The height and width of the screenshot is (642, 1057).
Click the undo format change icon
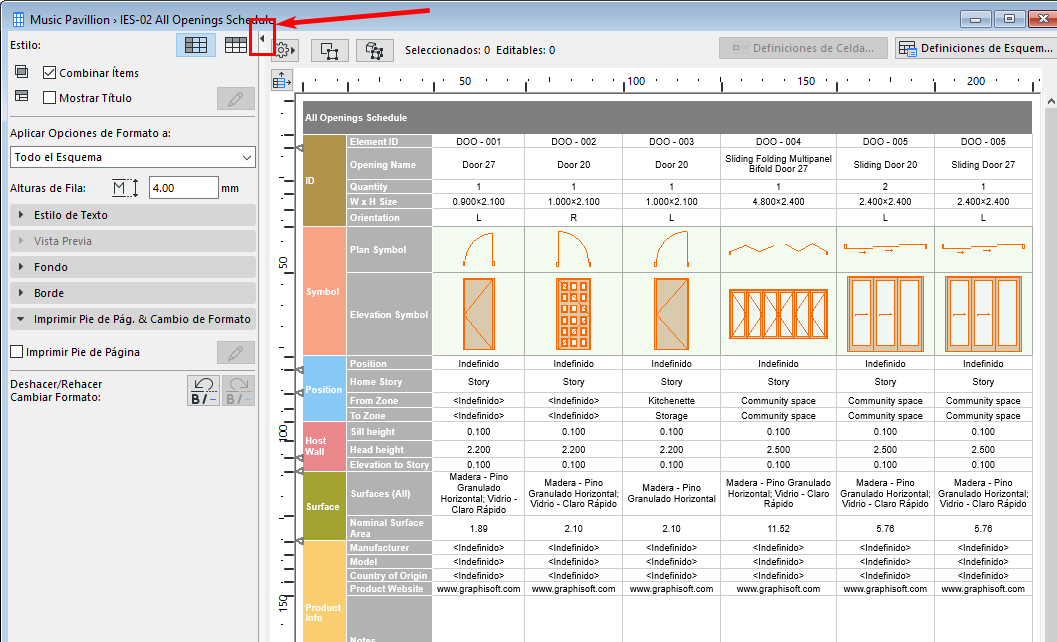coord(204,390)
